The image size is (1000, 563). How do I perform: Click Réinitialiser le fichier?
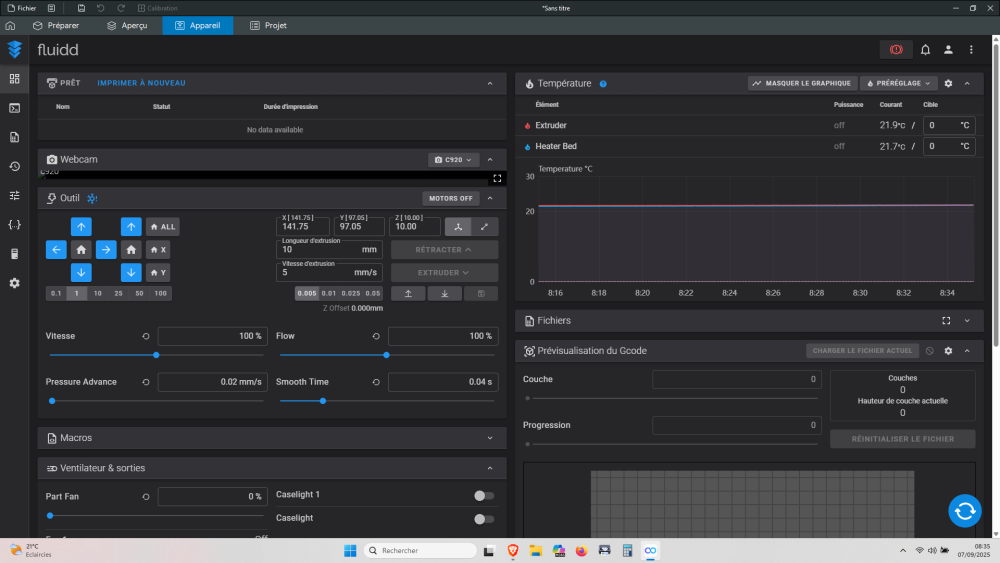[x=902, y=439]
